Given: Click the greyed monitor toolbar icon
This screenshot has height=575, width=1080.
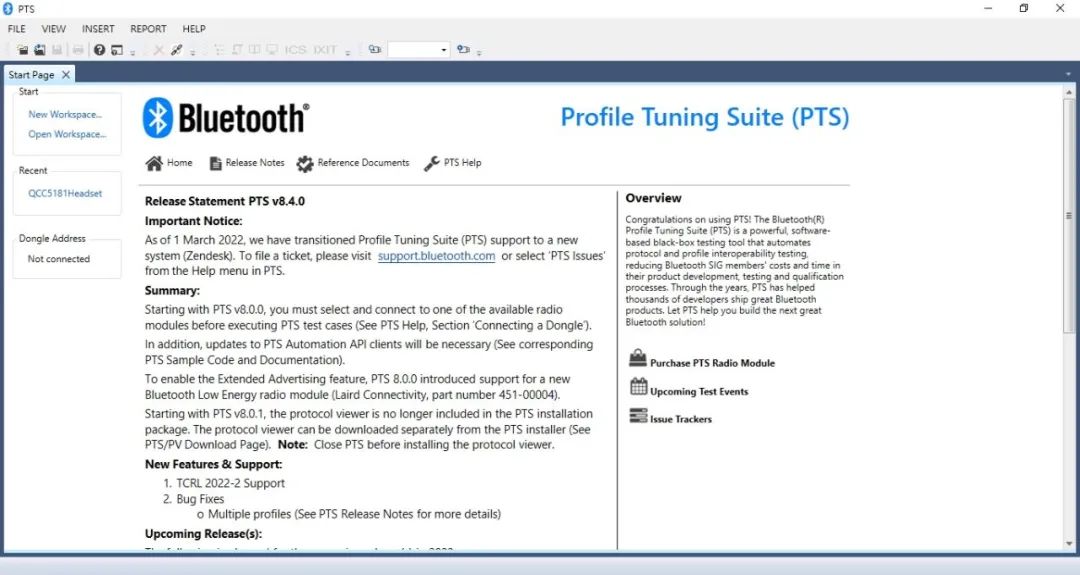Looking at the screenshot, I should click(272, 50).
